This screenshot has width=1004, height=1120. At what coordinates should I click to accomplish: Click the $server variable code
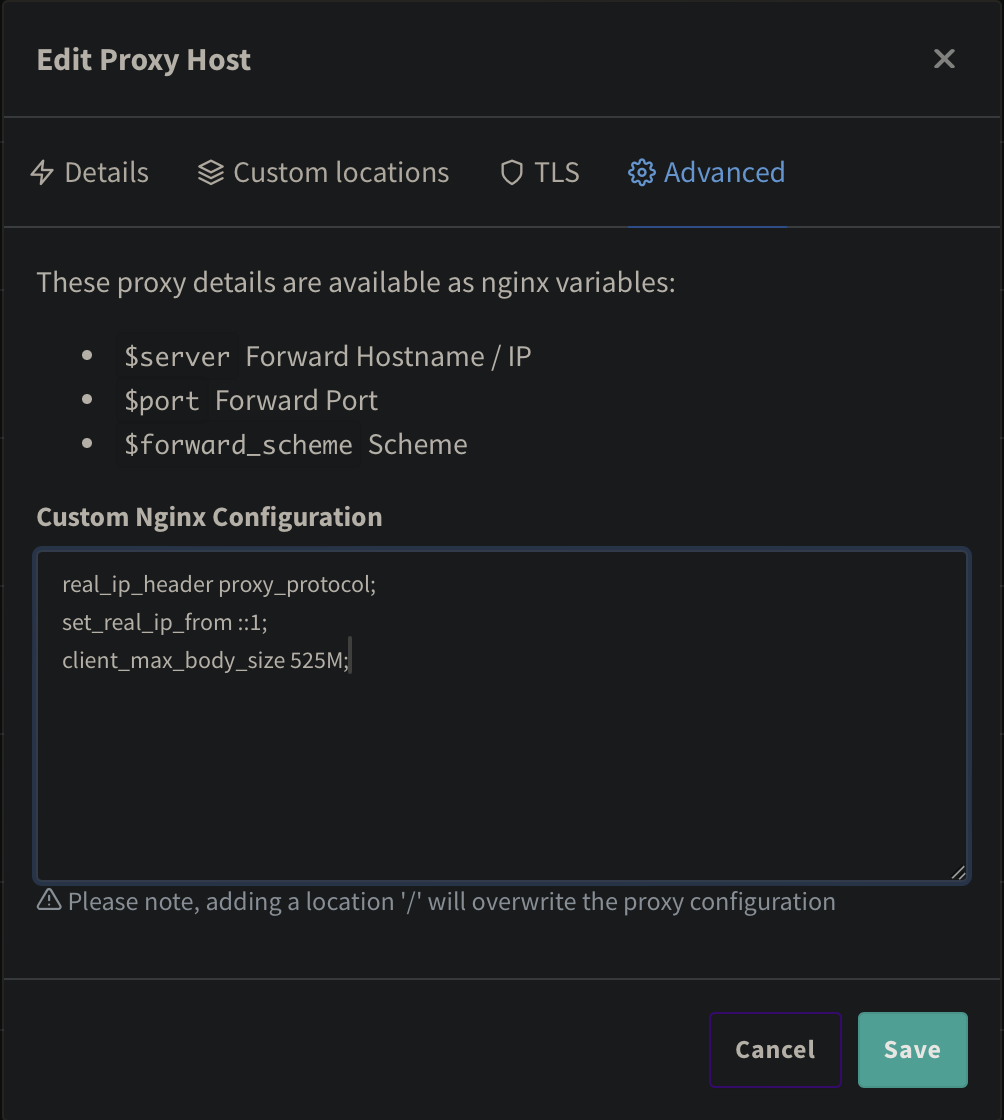tap(178, 356)
